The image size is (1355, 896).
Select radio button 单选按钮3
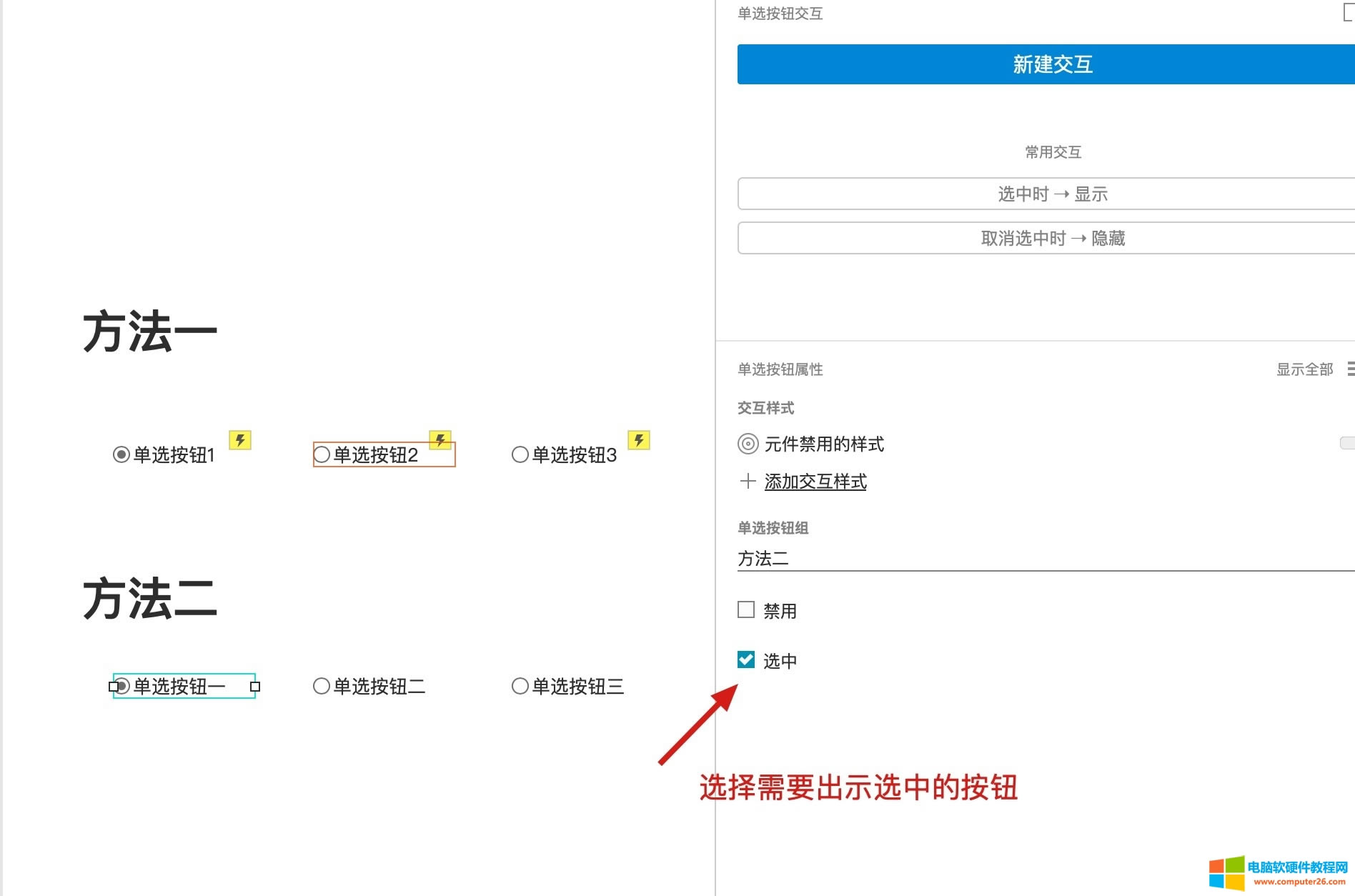[x=520, y=454]
